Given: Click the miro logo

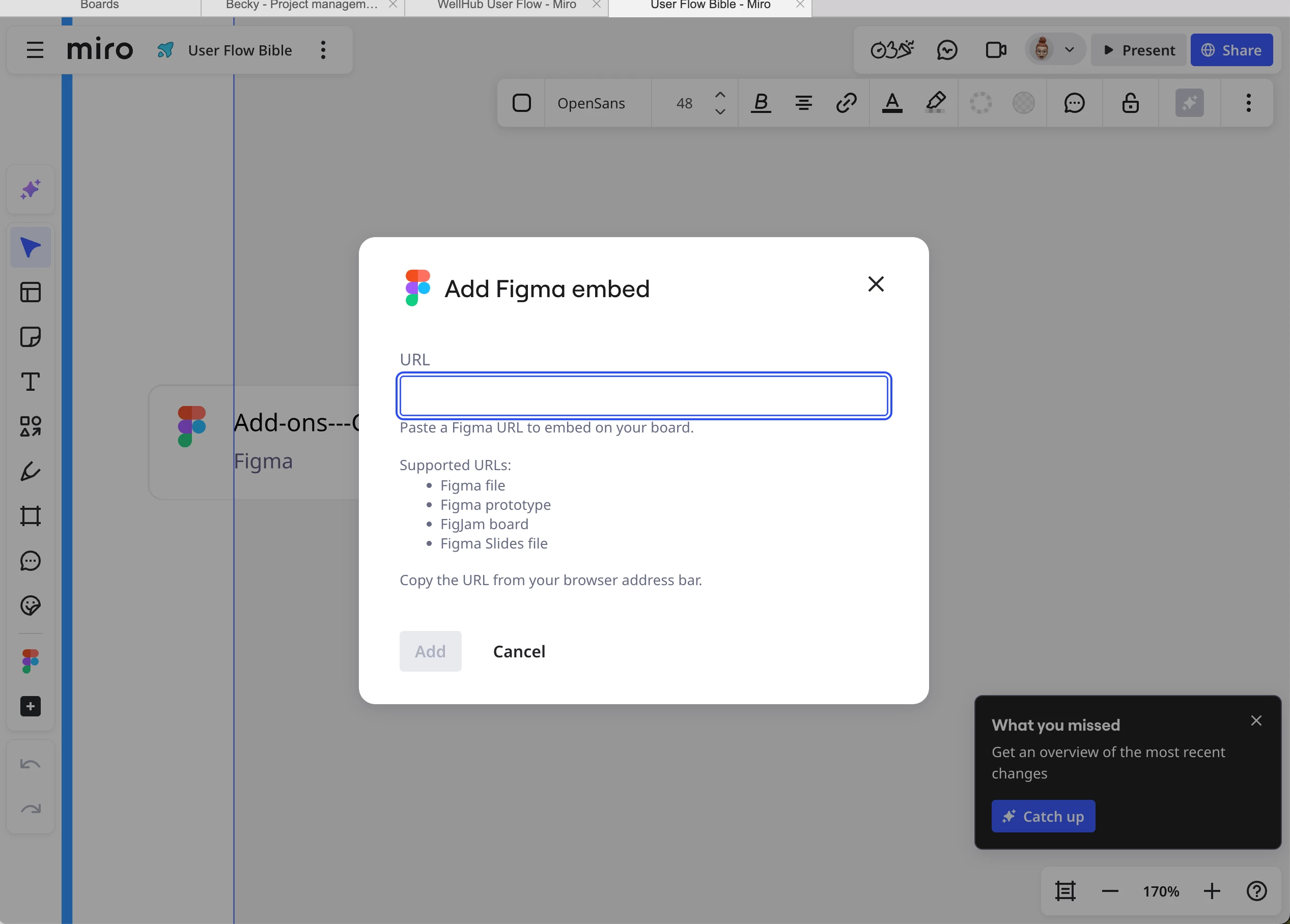Looking at the screenshot, I should [x=100, y=50].
